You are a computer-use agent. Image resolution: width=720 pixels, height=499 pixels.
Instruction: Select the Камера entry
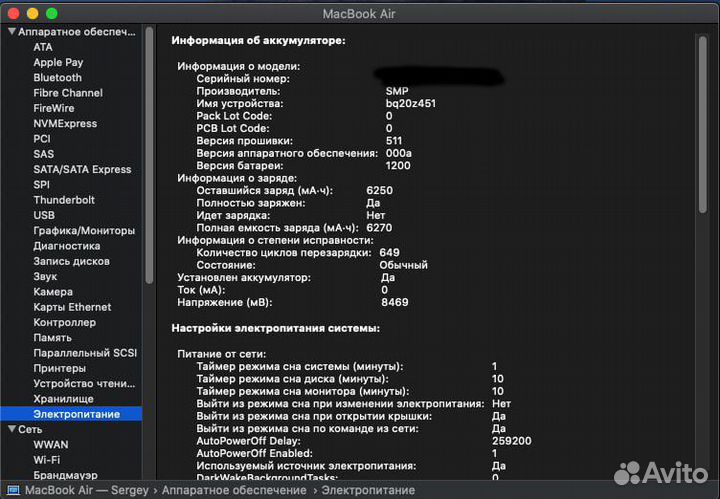click(x=53, y=292)
